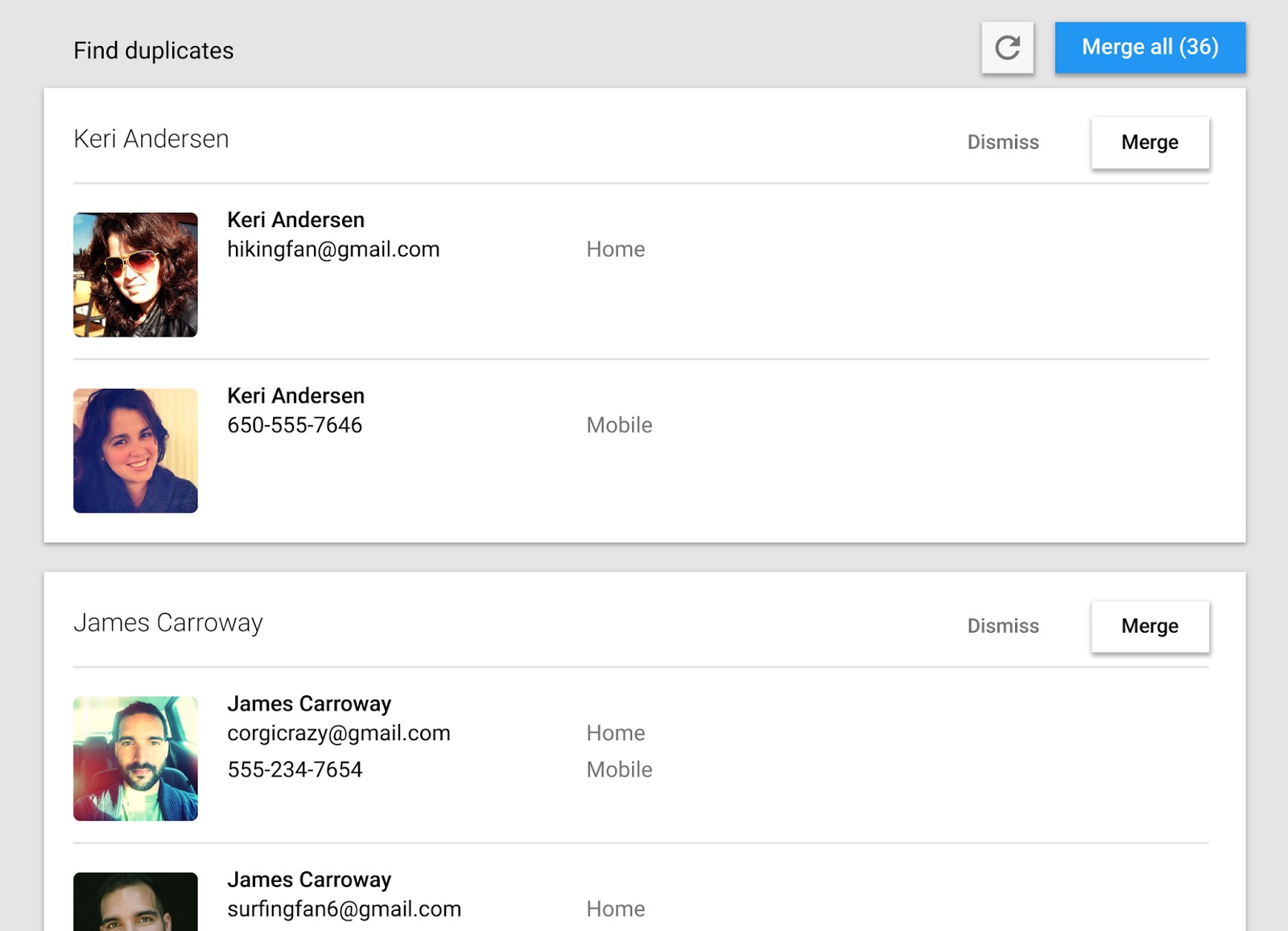
Task: Merge the James Carroway duplicates
Action: pyautogui.click(x=1150, y=626)
